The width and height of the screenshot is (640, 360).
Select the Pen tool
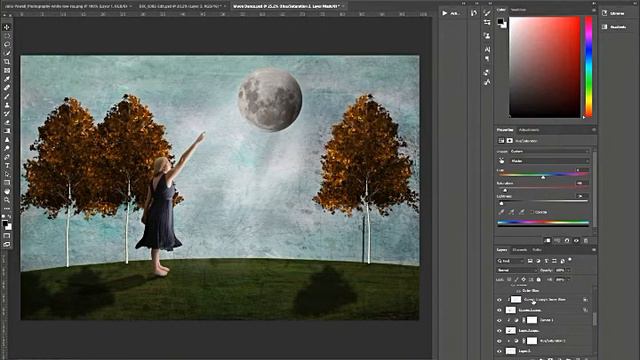7,157
